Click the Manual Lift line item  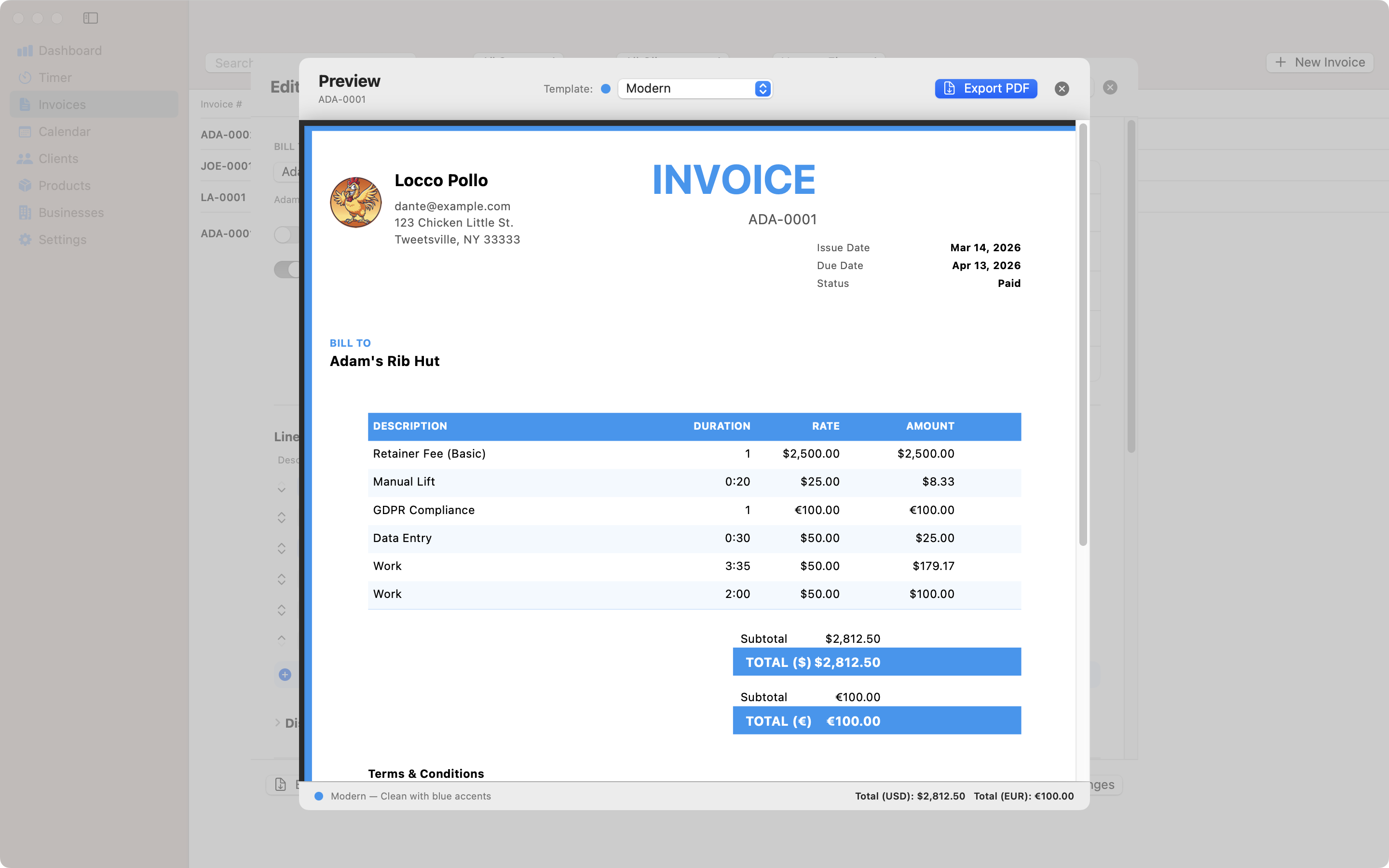[x=694, y=482]
